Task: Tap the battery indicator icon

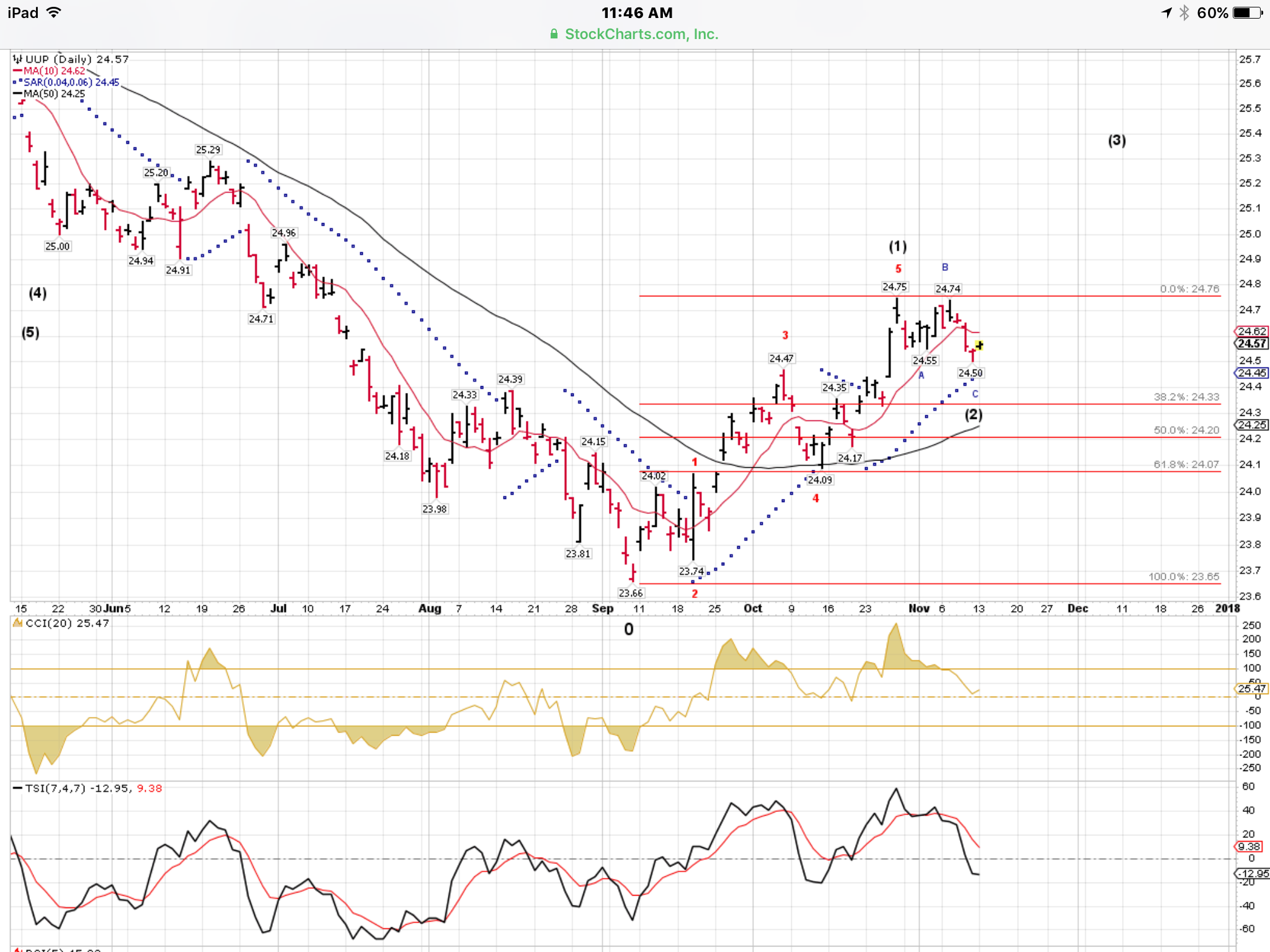Action: tap(1247, 12)
